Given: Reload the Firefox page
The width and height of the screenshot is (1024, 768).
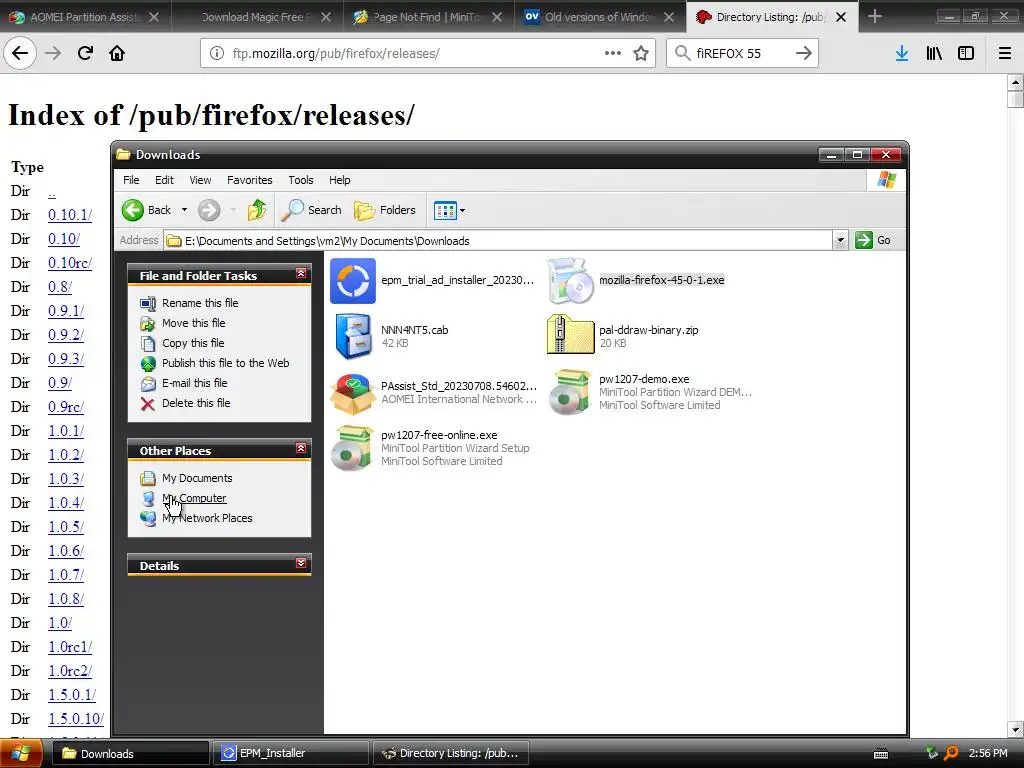Looking at the screenshot, I should (x=85, y=53).
